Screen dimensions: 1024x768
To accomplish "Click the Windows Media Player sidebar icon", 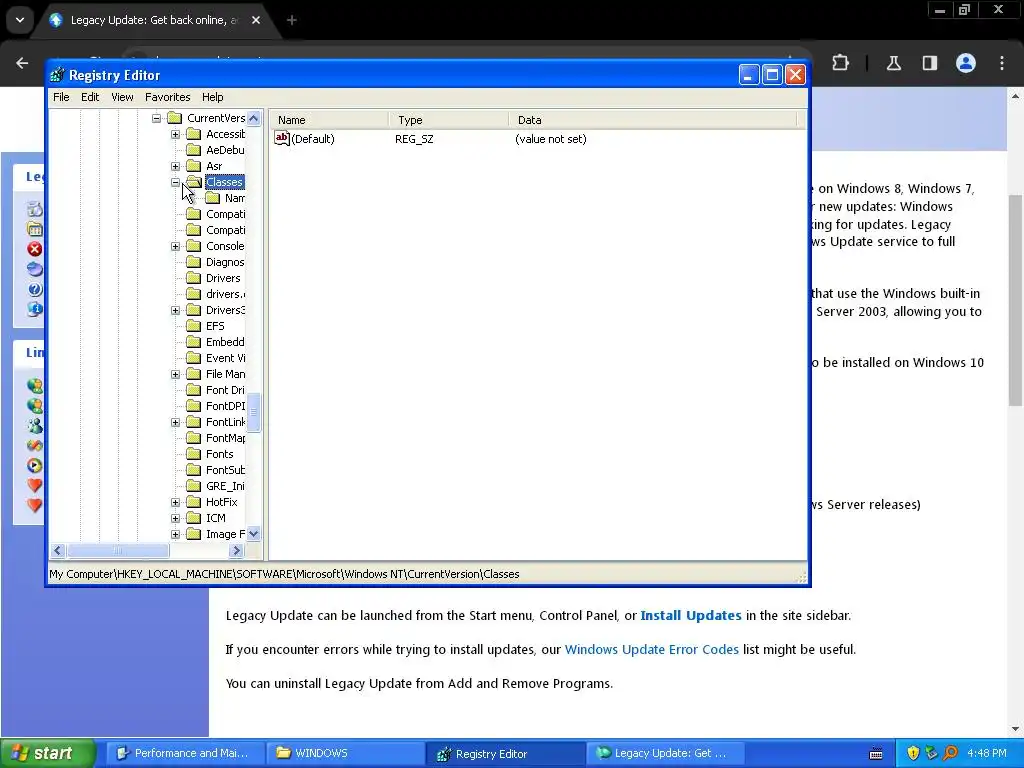I will [x=35, y=466].
